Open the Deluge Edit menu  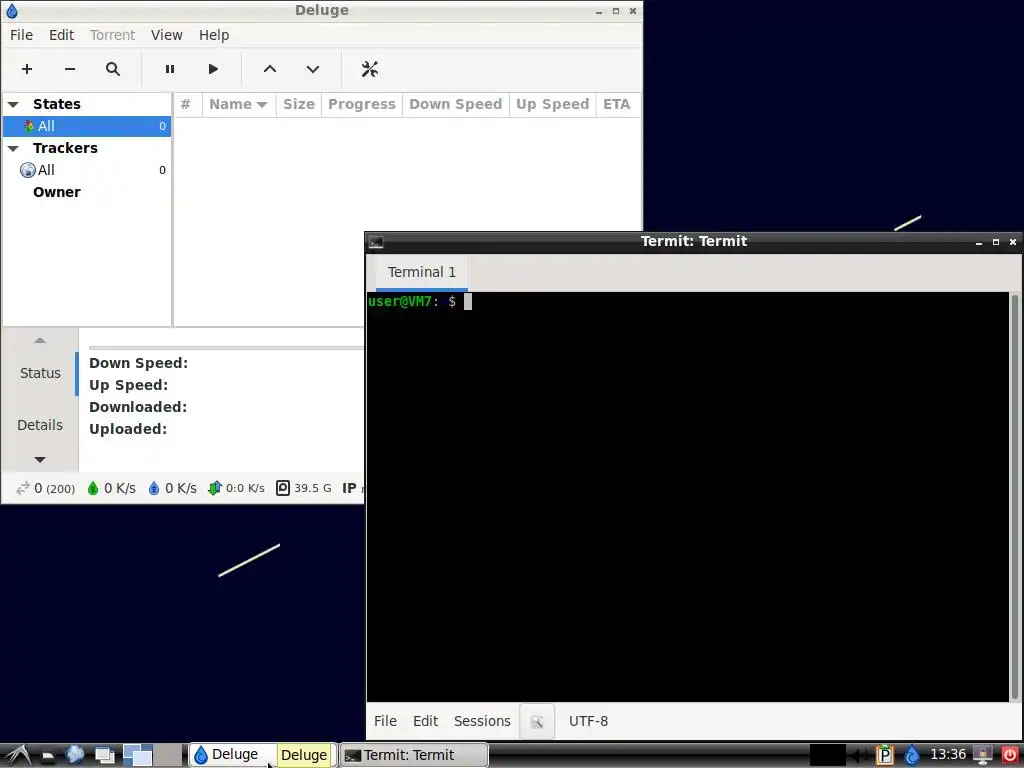(61, 35)
